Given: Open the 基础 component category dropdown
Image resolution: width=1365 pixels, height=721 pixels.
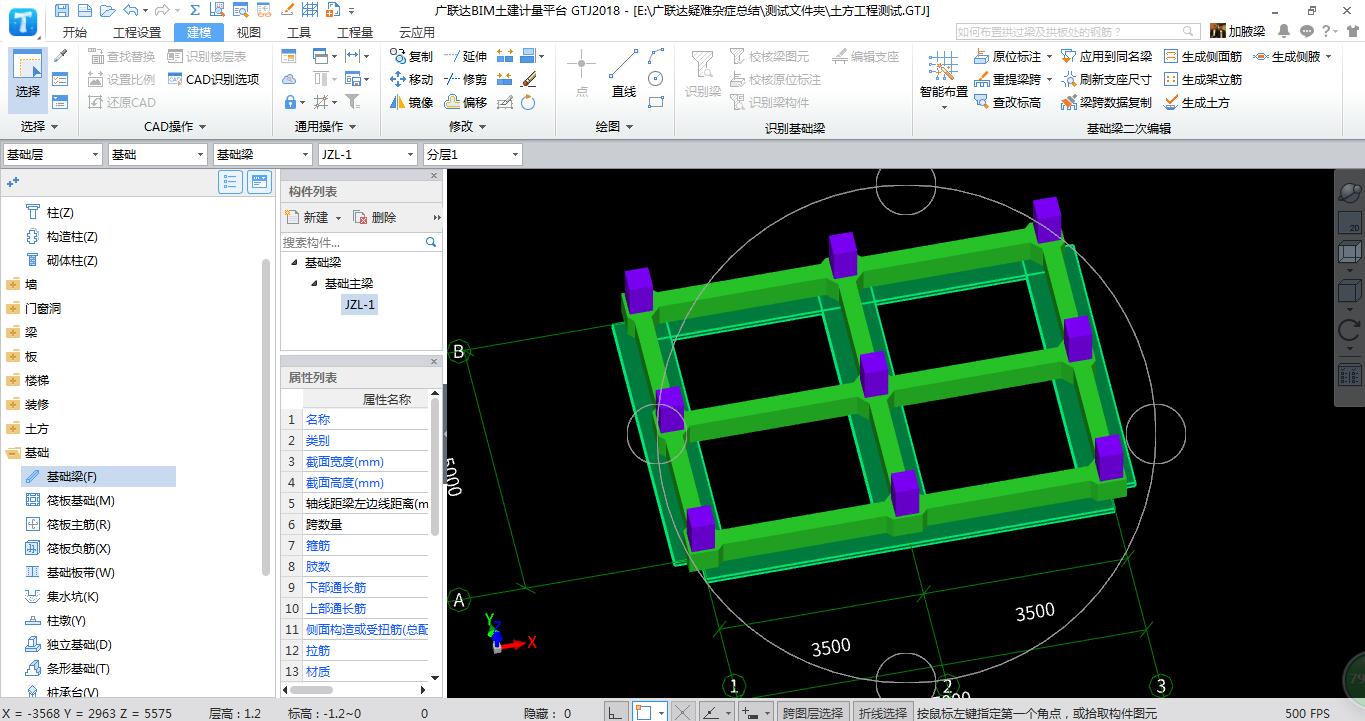Looking at the screenshot, I should [157, 154].
